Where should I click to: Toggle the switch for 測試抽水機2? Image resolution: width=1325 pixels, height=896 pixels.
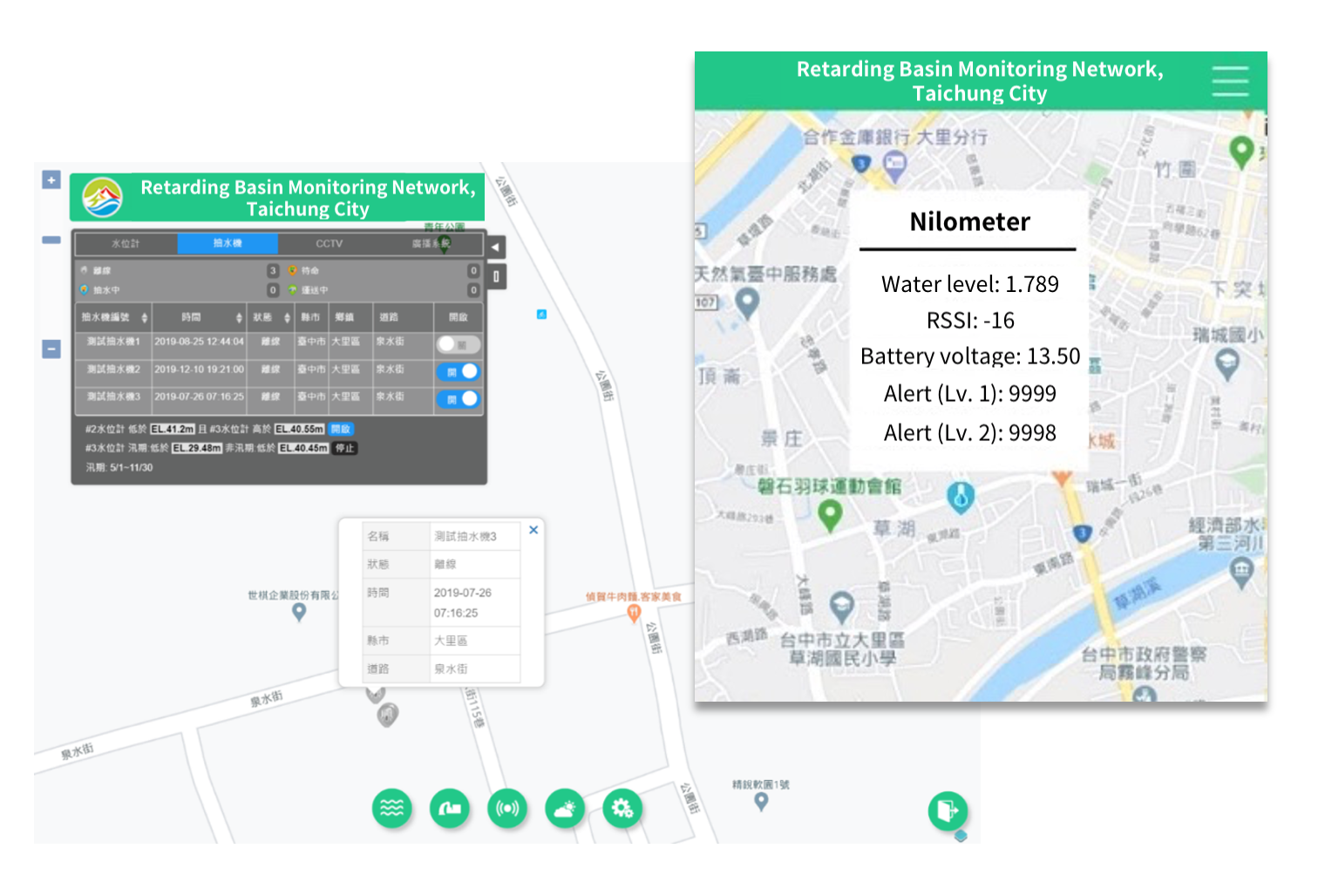point(458,371)
